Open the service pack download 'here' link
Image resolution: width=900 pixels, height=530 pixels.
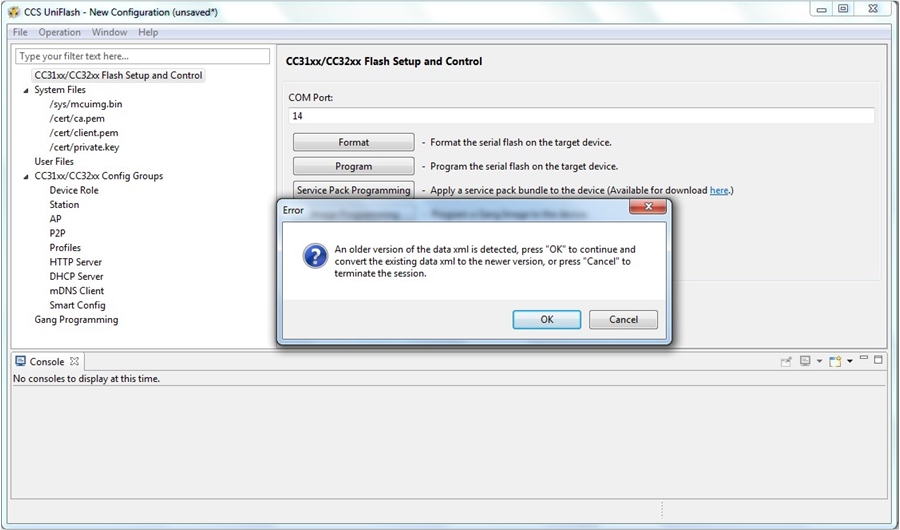pyautogui.click(x=719, y=190)
